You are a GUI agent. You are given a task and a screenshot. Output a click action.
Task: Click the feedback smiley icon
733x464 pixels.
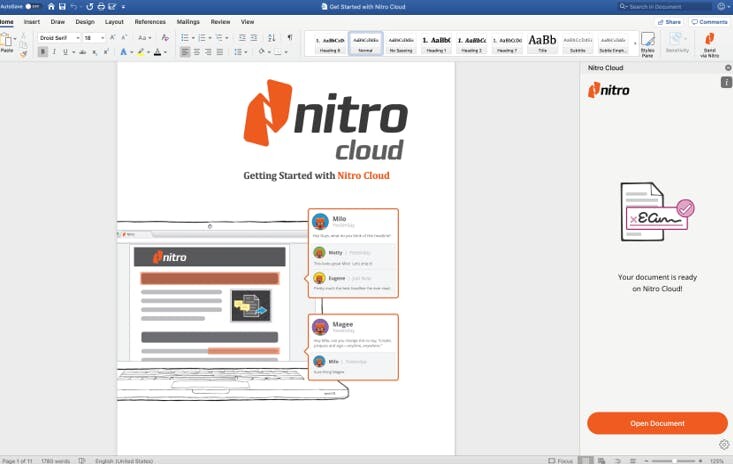tap(721, 7)
